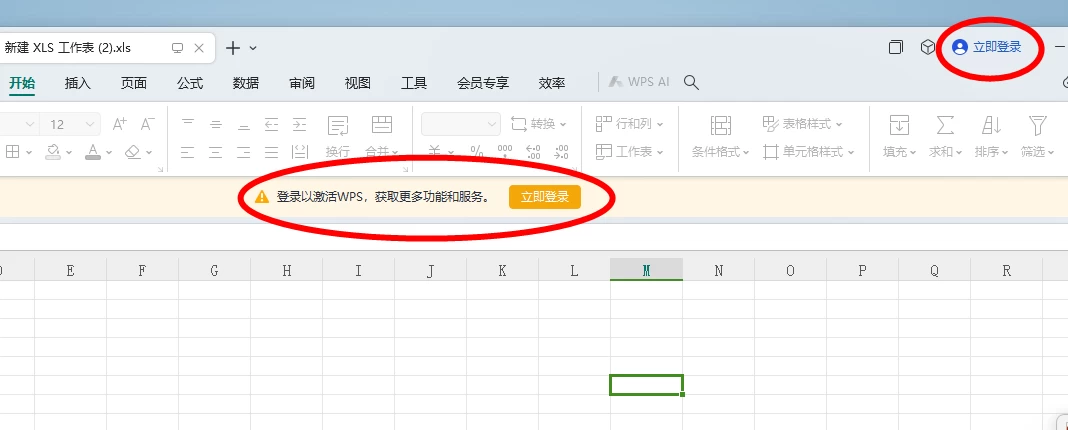Switch to the 公式 tab

[190, 83]
